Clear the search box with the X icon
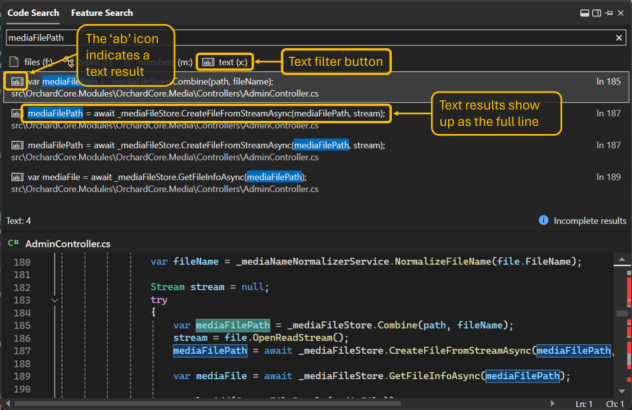The width and height of the screenshot is (632, 410). click(x=620, y=37)
